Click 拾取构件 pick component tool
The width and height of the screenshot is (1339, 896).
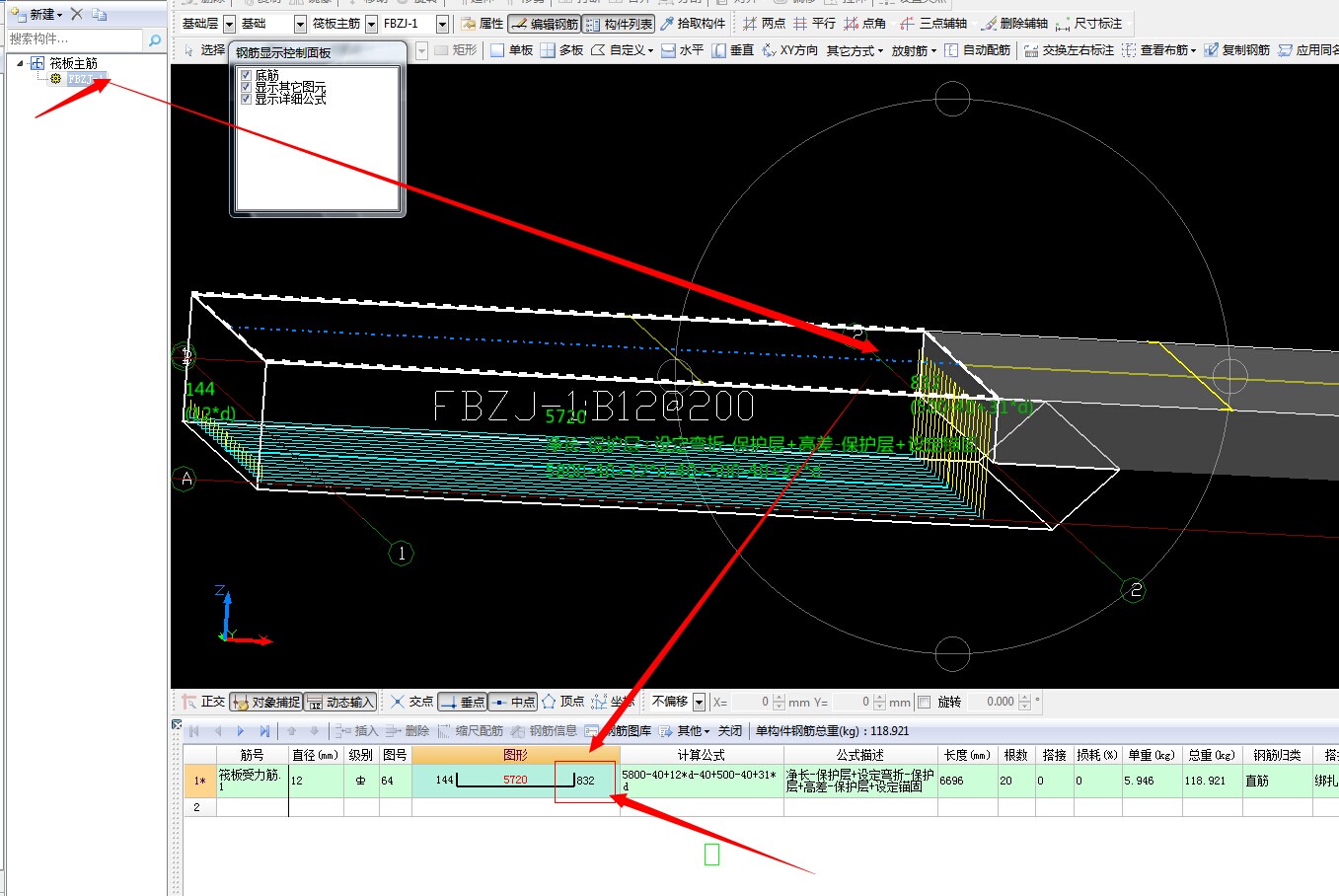pos(693,24)
